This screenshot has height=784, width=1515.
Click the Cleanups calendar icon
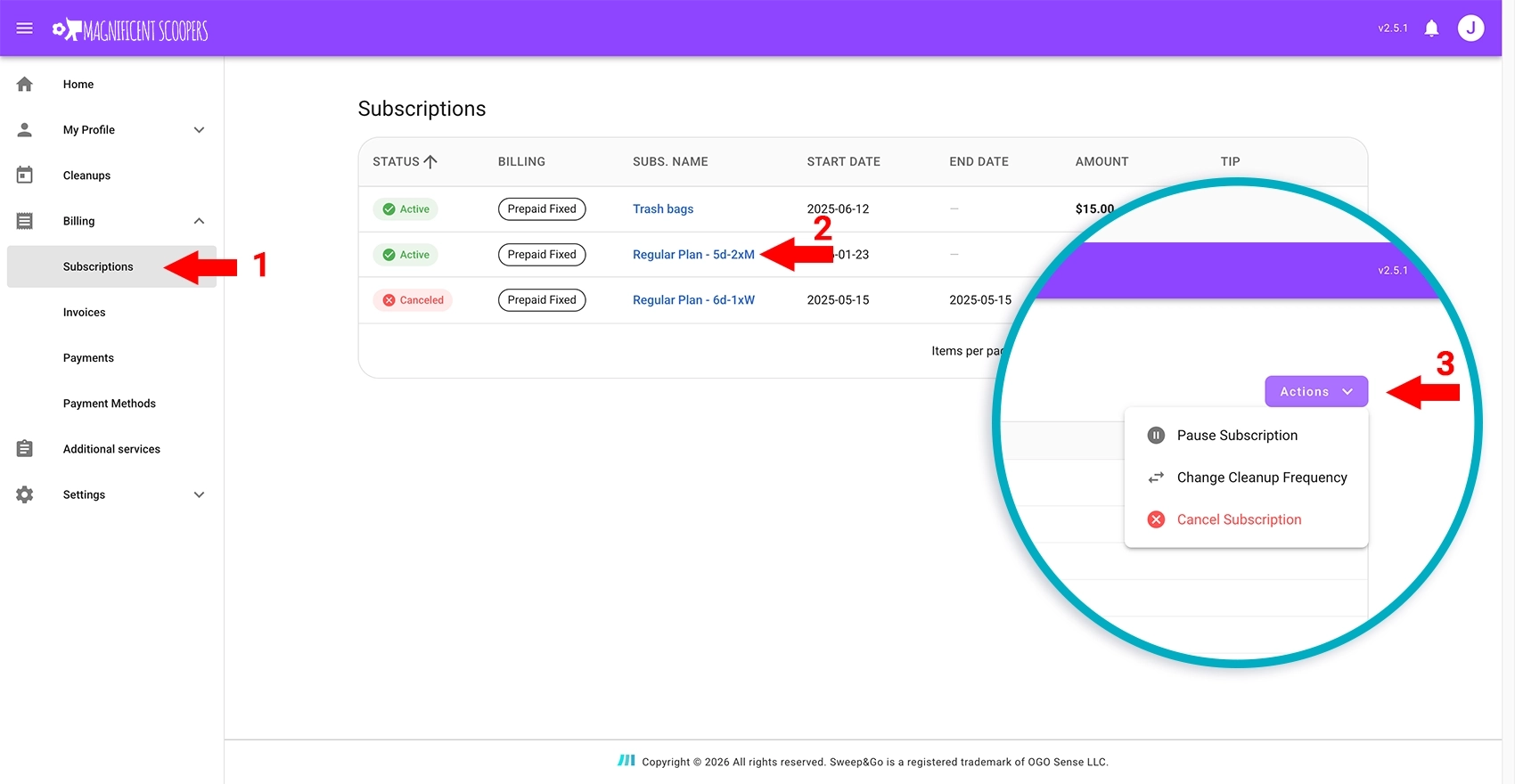(x=25, y=176)
